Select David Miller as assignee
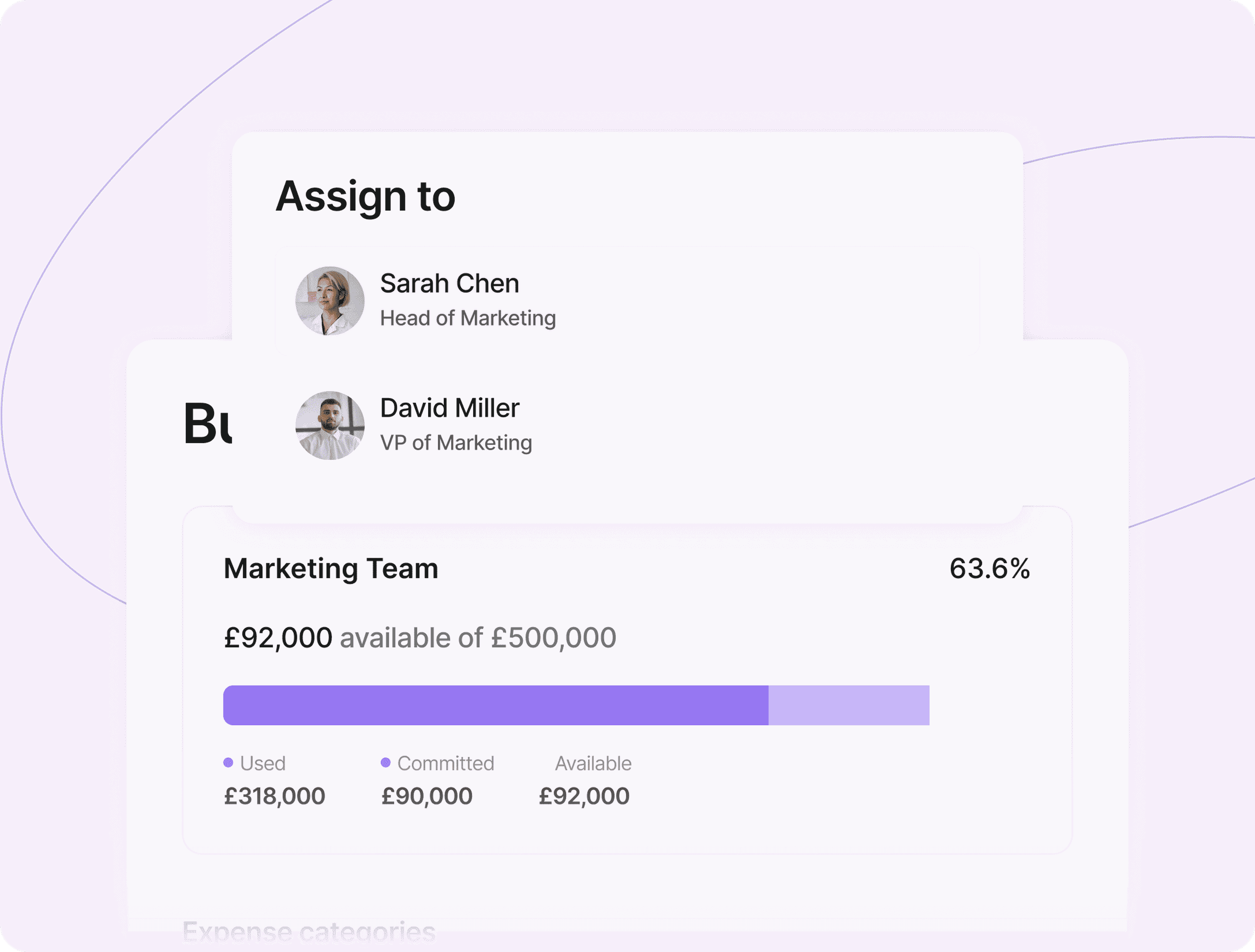The width and height of the screenshot is (1255, 952). click(x=627, y=425)
